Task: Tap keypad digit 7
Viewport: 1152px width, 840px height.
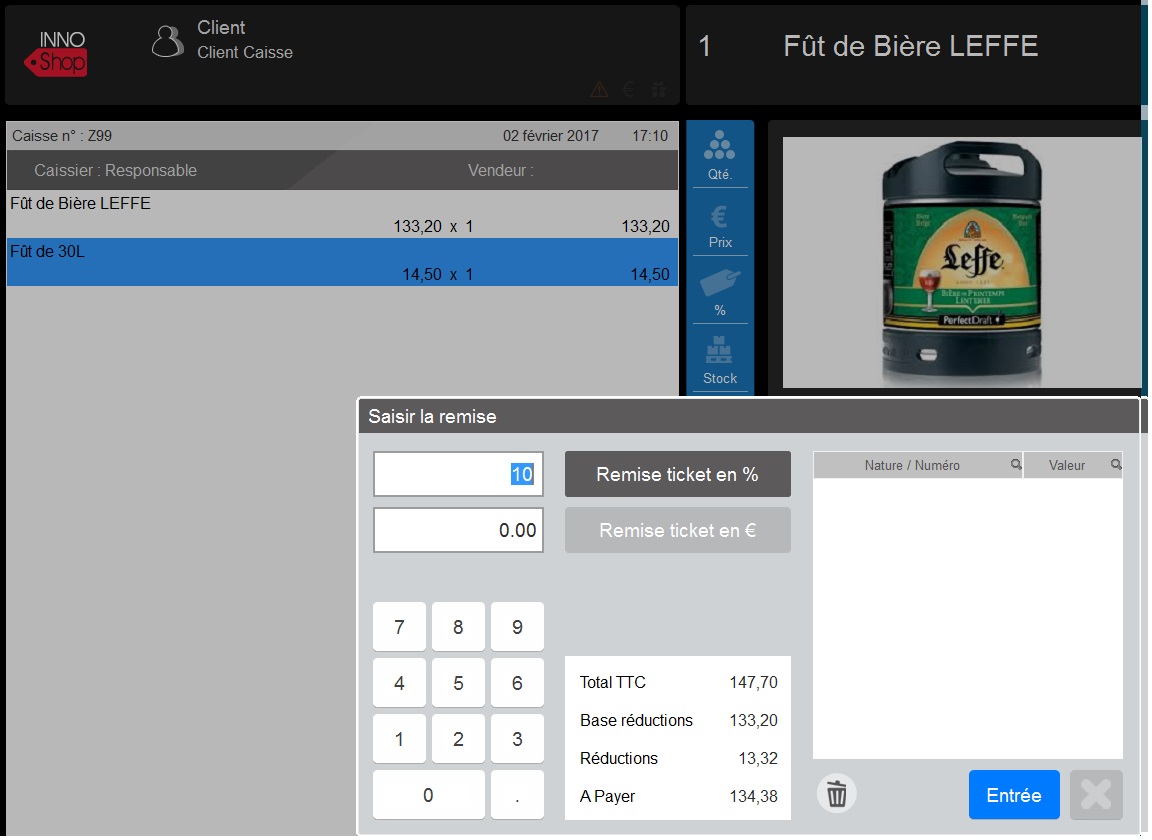Action: 399,627
